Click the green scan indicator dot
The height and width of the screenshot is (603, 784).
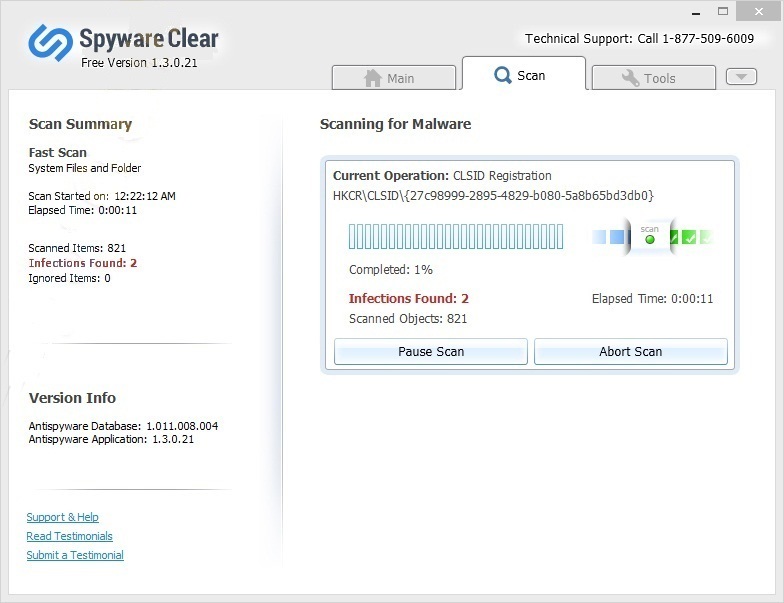[x=650, y=240]
